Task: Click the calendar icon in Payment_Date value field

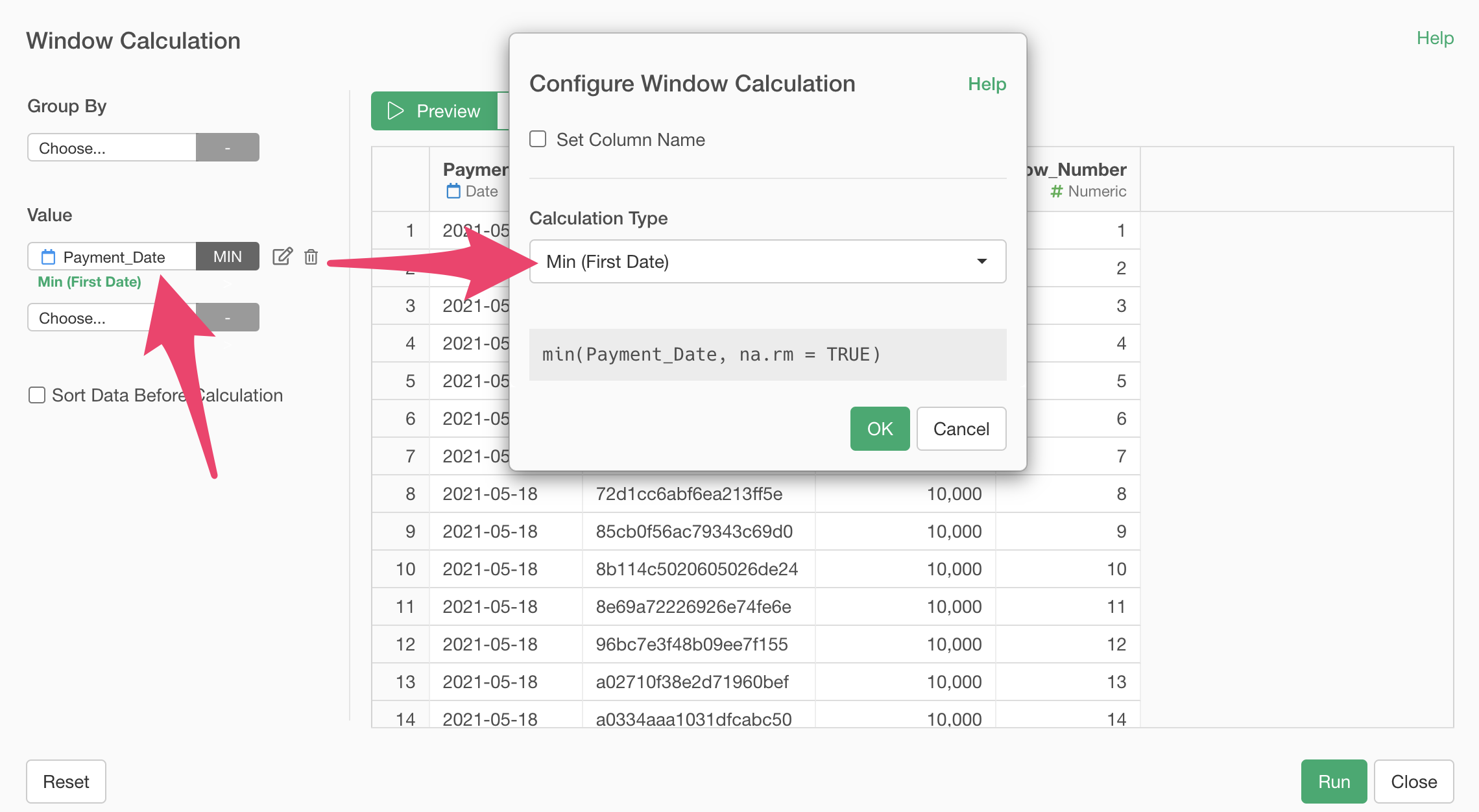Action: pos(48,257)
